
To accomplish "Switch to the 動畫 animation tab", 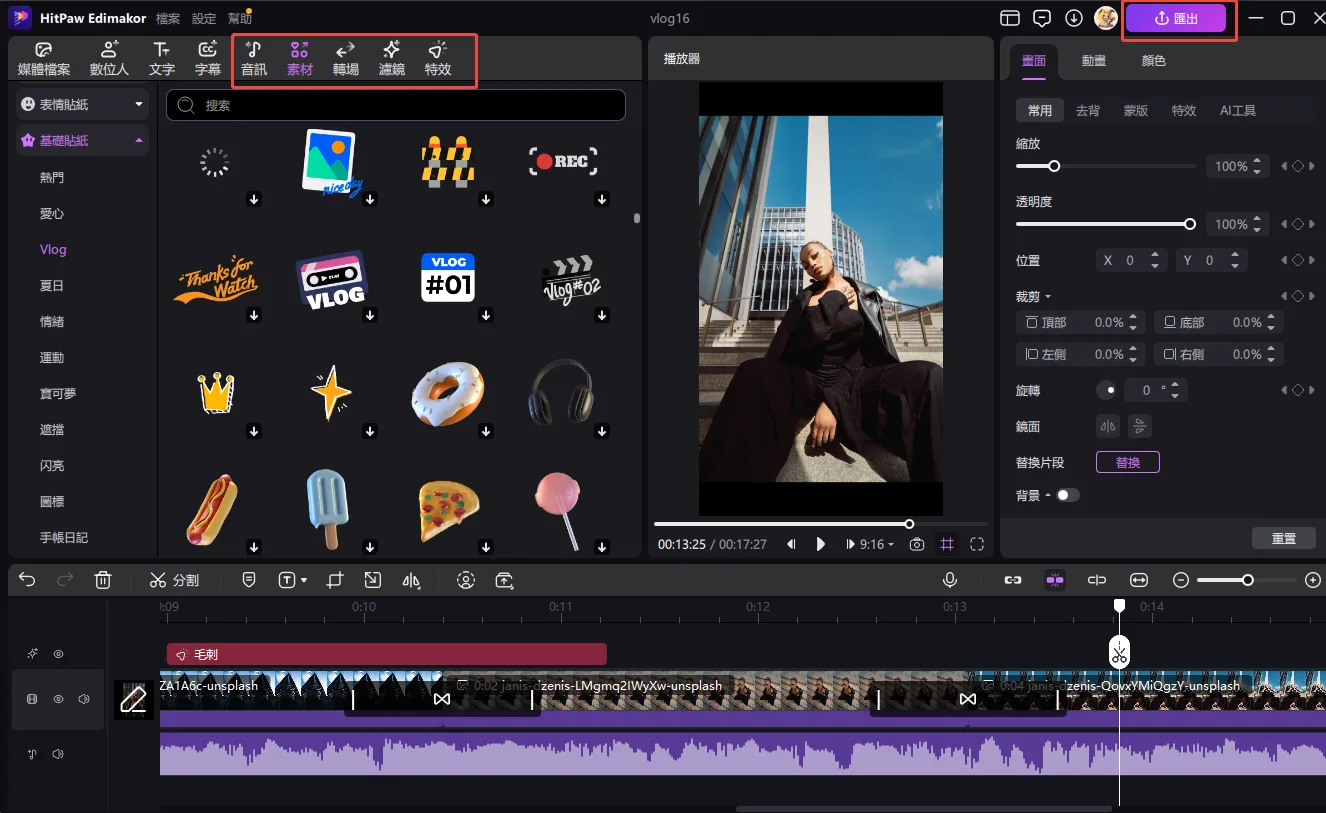I will click(x=1093, y=61).
